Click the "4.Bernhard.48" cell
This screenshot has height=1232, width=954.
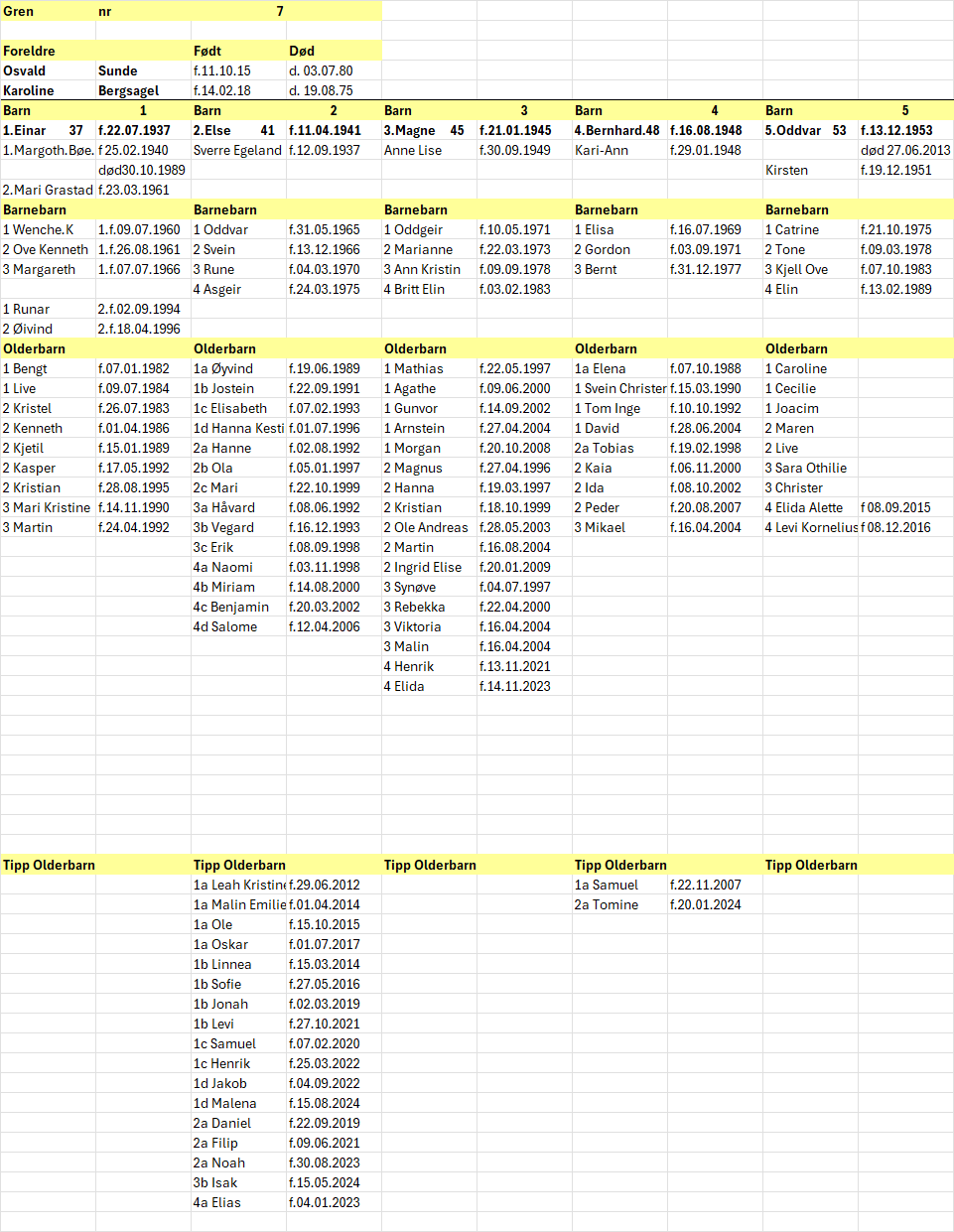(619, 130)
